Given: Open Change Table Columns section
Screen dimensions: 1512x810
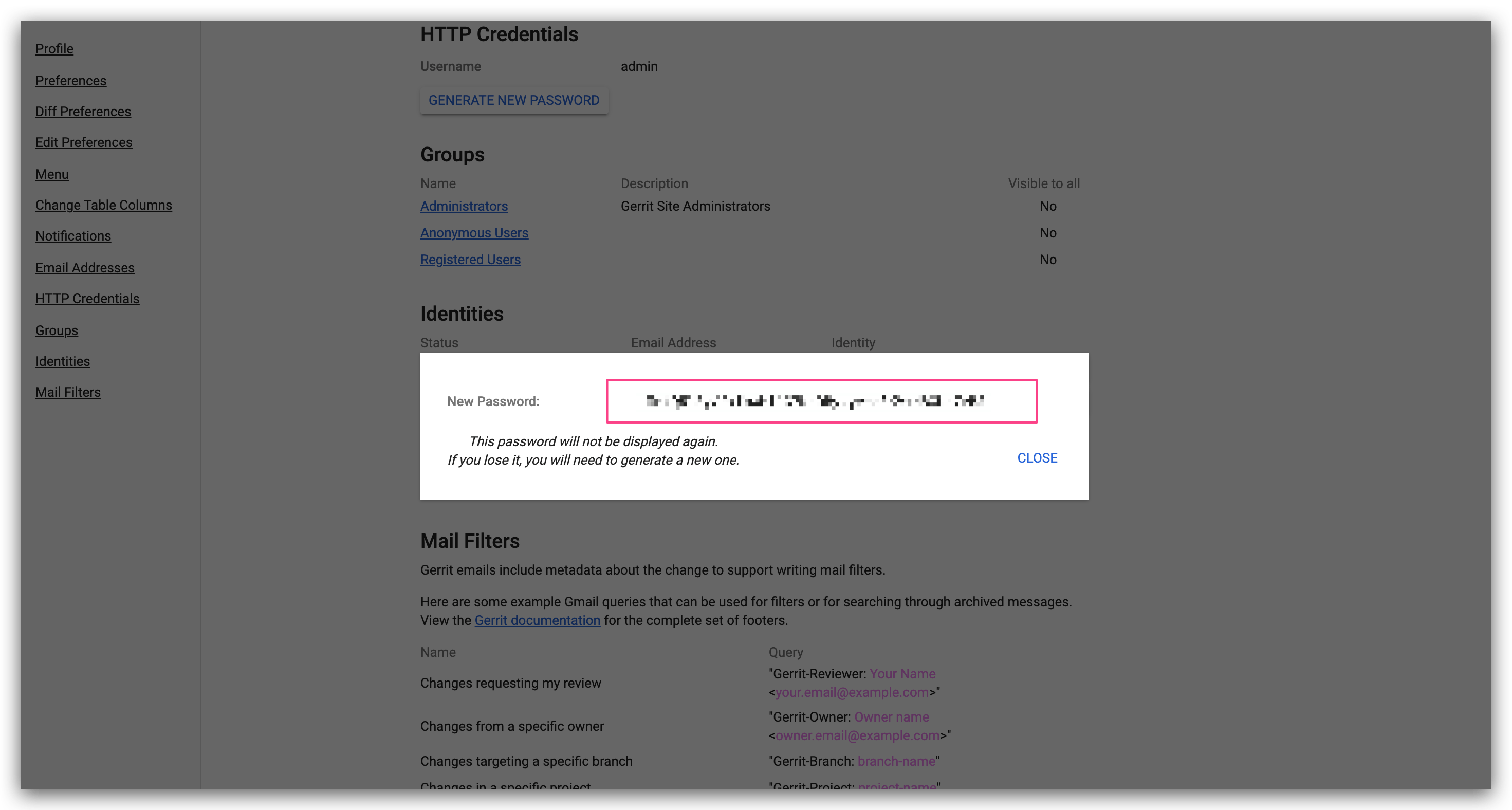Looking at the screenshot, I should (103, 205).
